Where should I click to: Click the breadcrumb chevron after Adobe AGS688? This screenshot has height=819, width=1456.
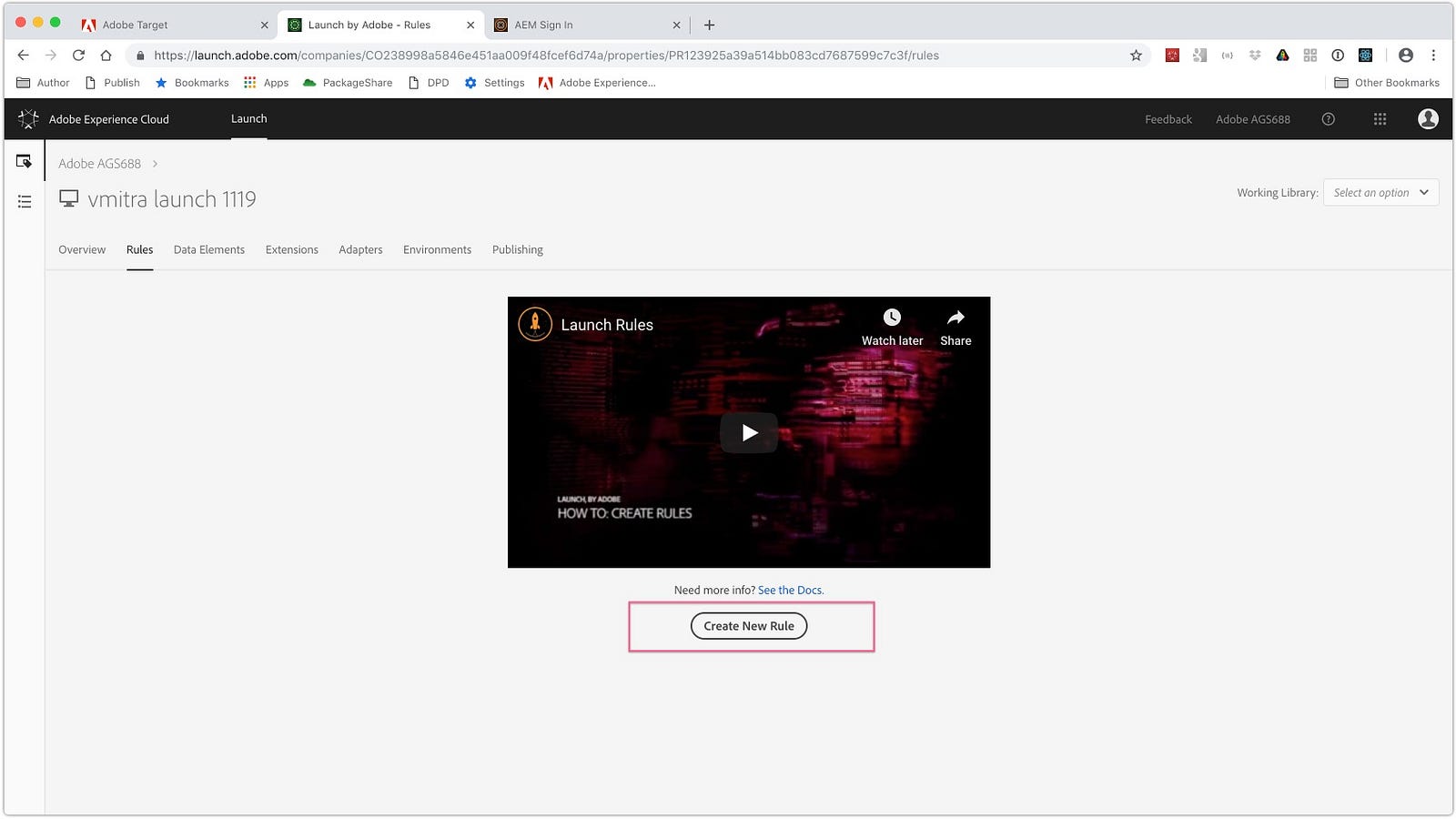pos(155,164)
